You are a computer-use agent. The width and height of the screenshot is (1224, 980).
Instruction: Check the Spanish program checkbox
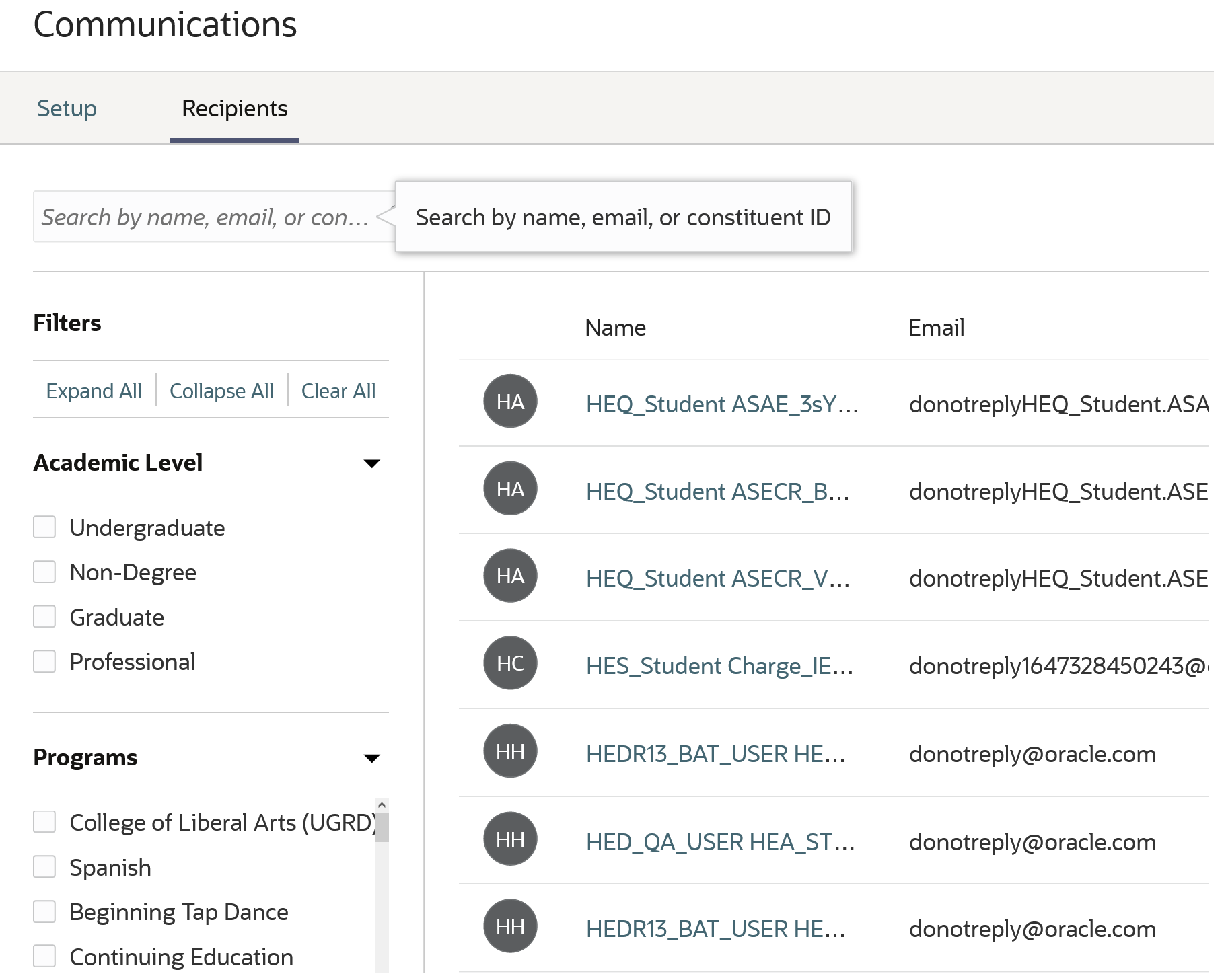[x=44, y=867]
